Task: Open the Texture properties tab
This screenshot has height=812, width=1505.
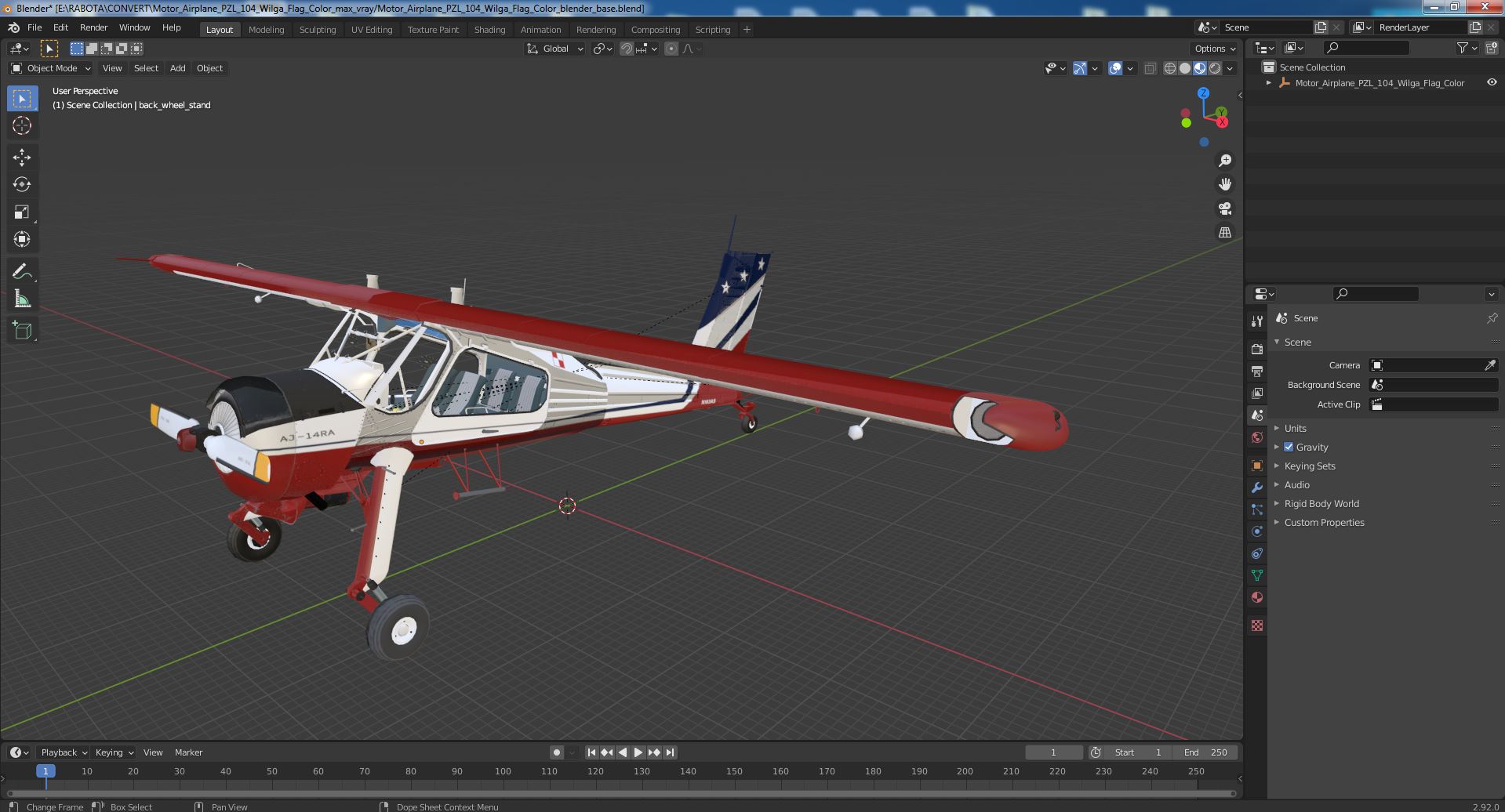Action: tap(1257, 625)
